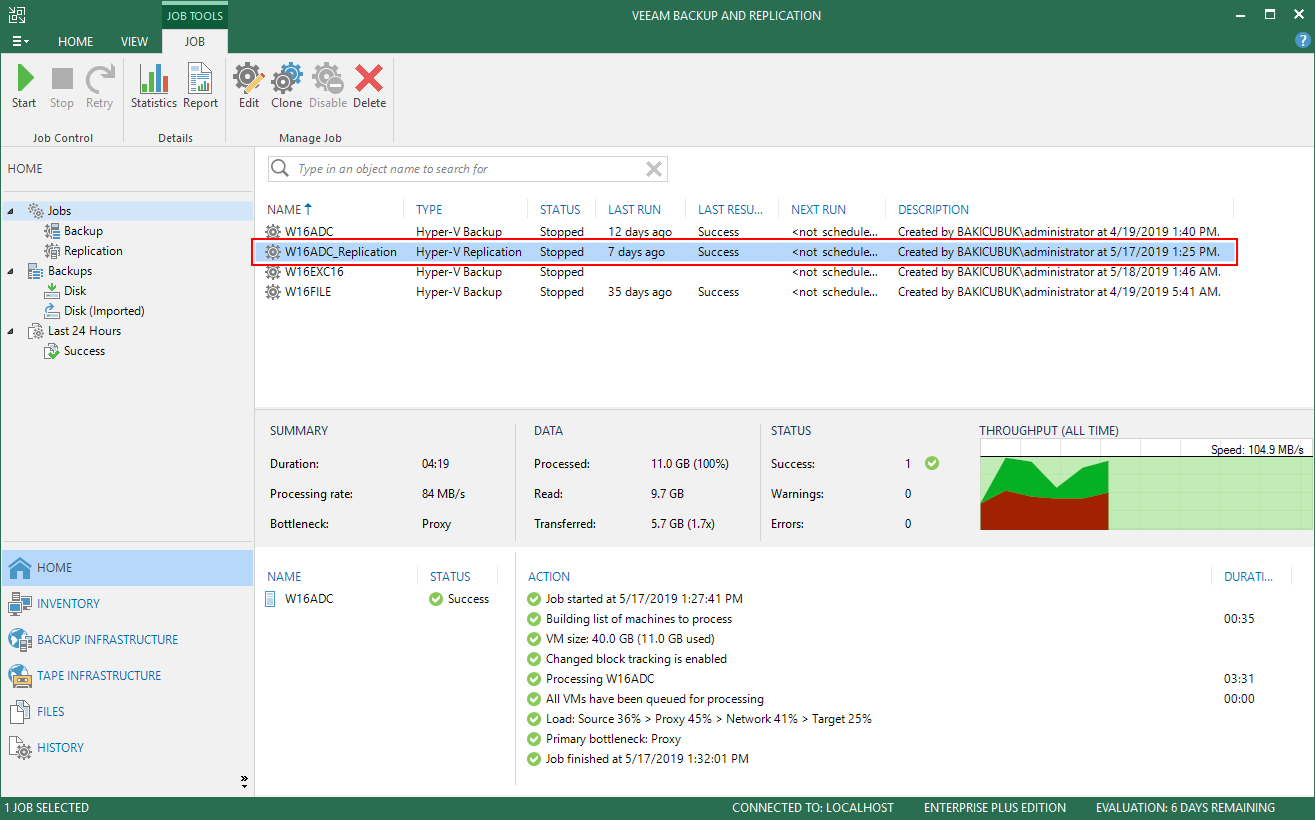Expand navigation pane options chevron

click(244, 780)
